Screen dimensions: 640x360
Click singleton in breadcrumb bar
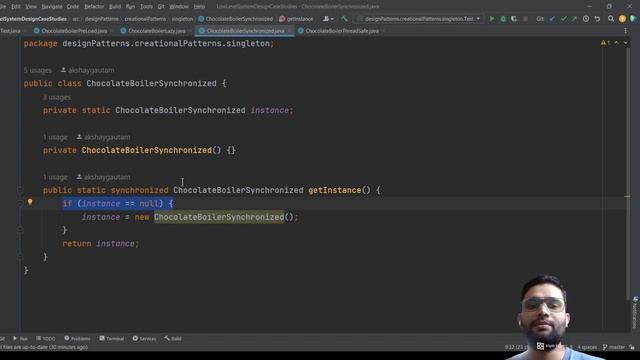point(182,19)
